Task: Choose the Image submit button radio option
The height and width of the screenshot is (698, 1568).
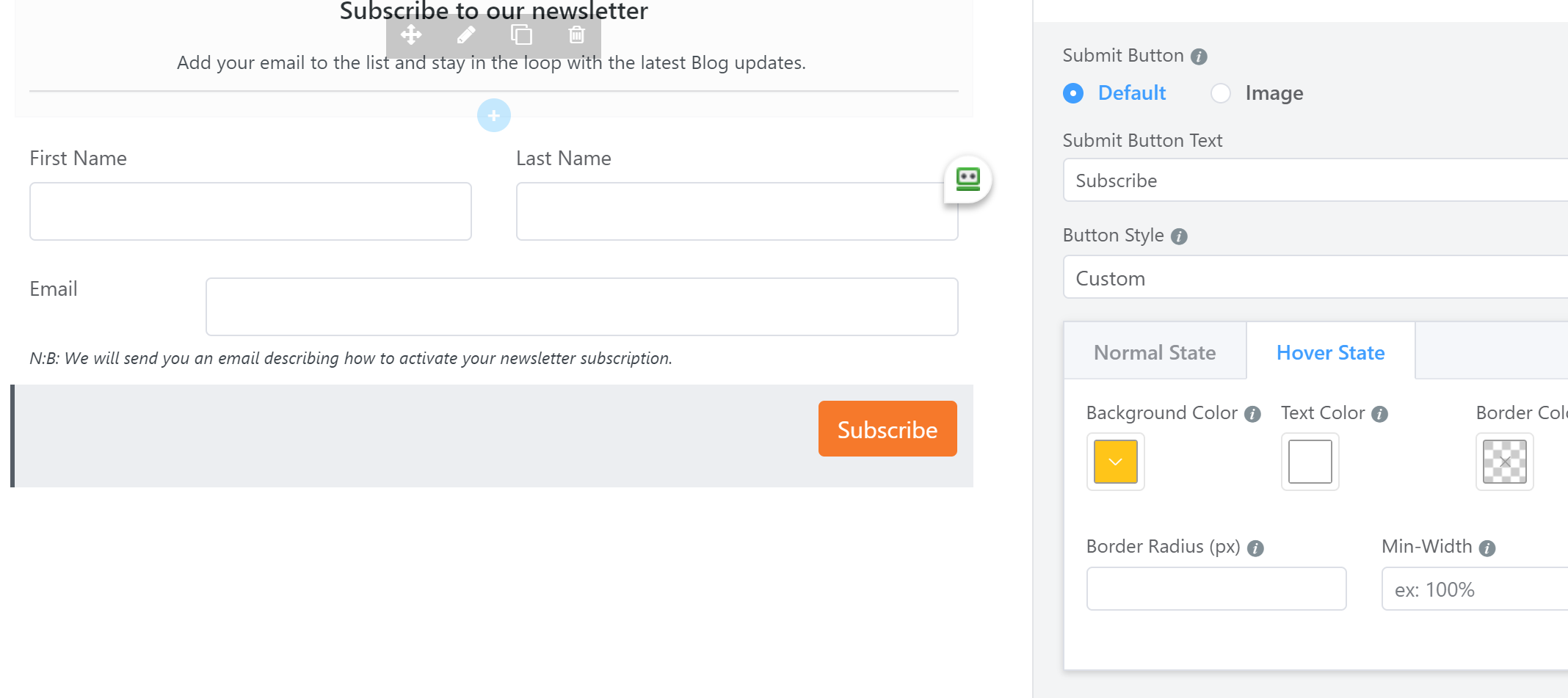Action: [1220, 93]
